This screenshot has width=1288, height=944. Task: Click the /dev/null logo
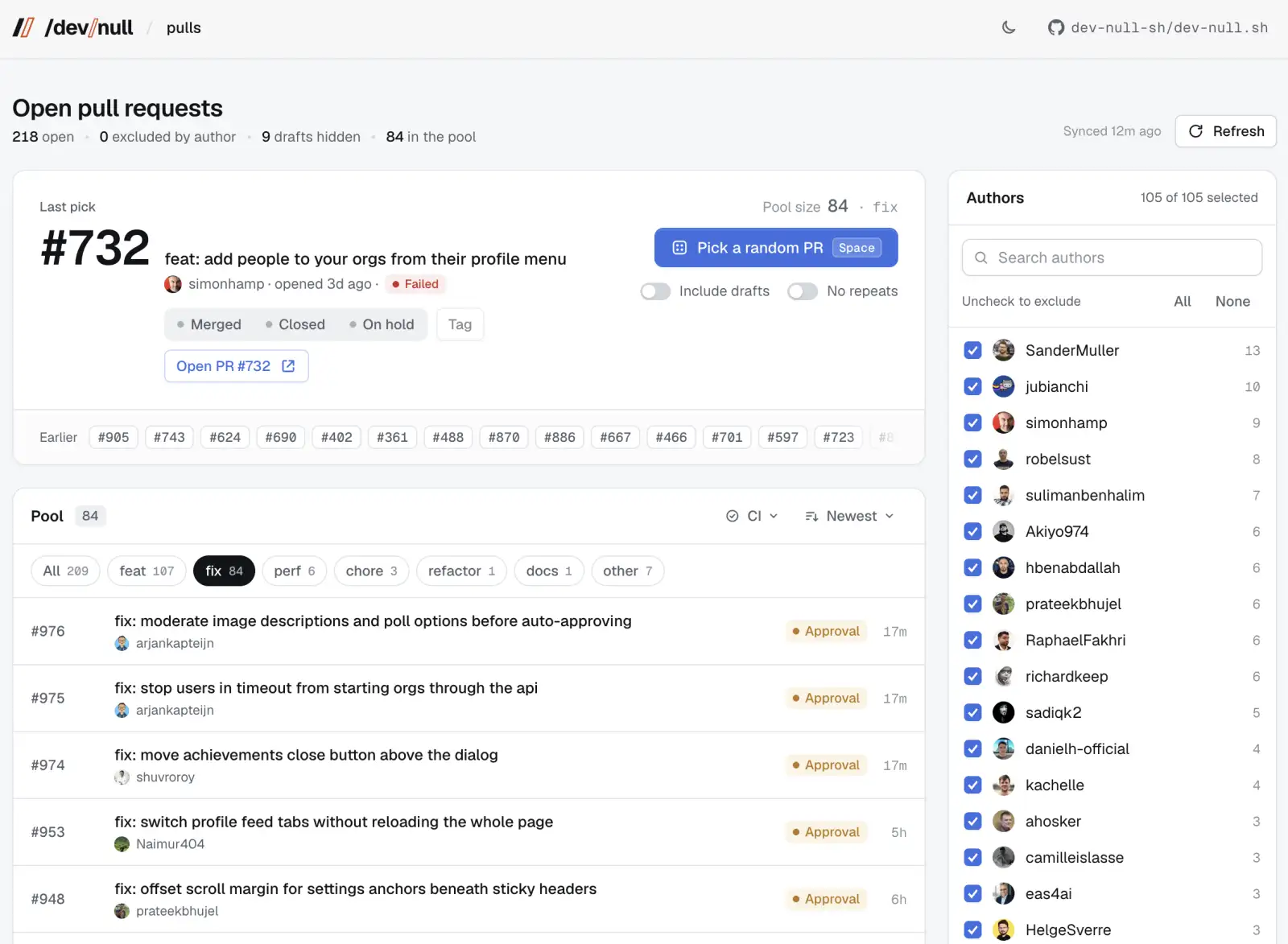coord(72,27)
